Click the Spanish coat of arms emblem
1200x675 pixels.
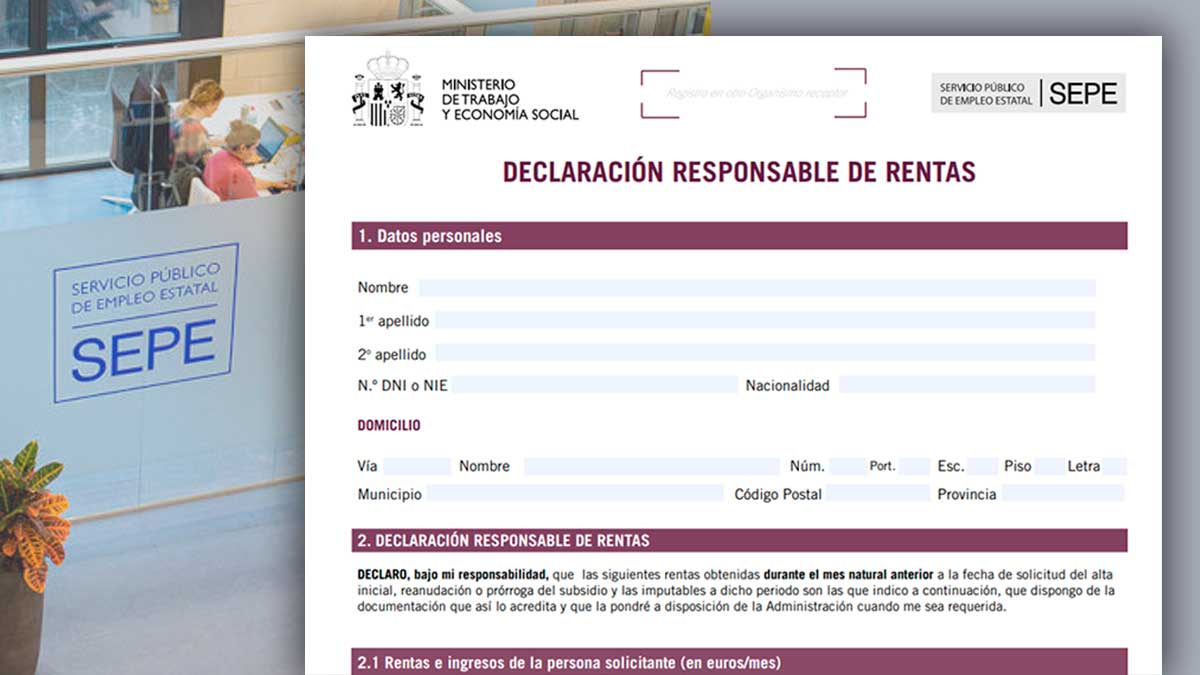click(387, 91)
